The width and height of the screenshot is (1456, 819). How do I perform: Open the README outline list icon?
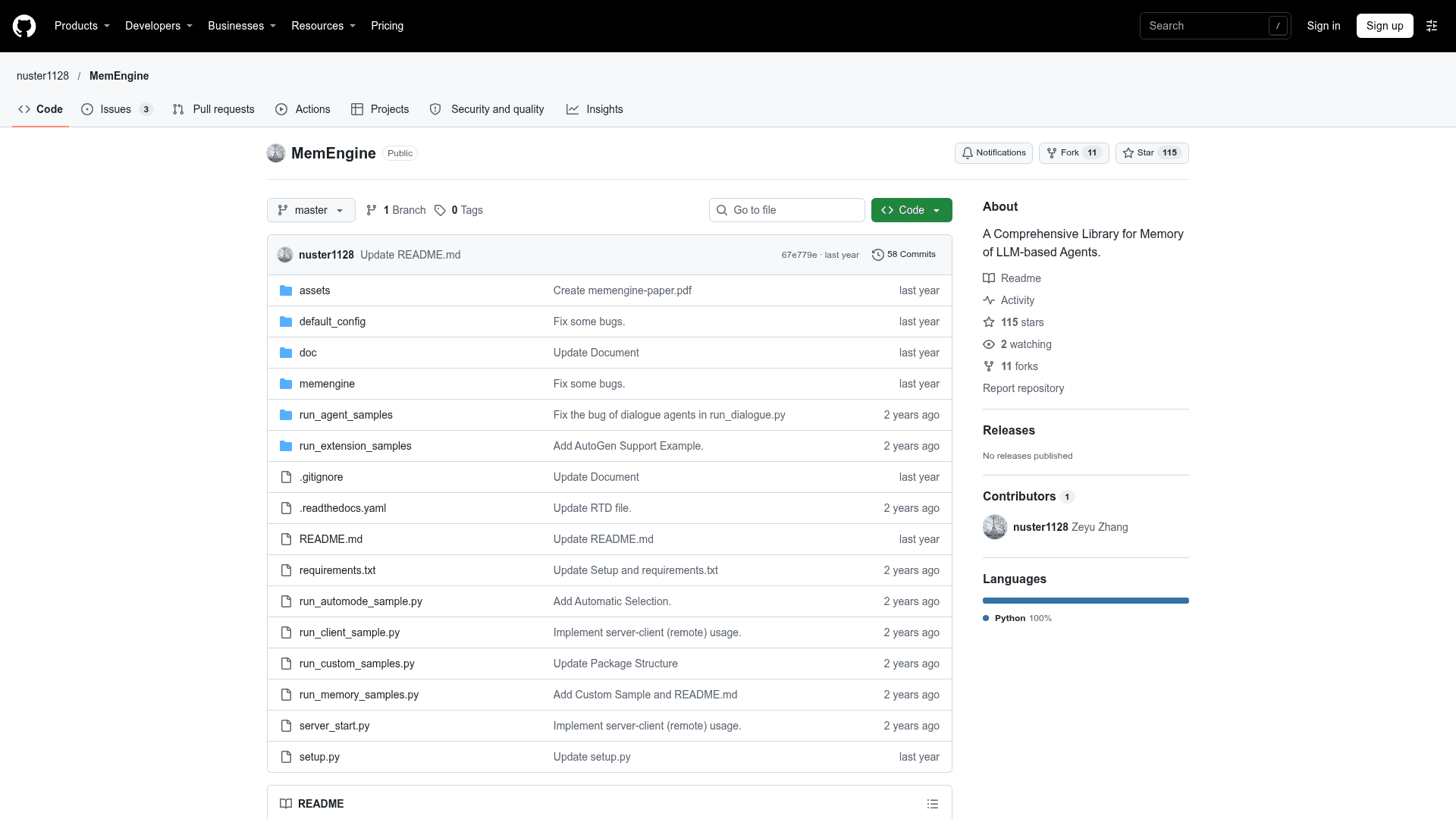click(933, 804)
